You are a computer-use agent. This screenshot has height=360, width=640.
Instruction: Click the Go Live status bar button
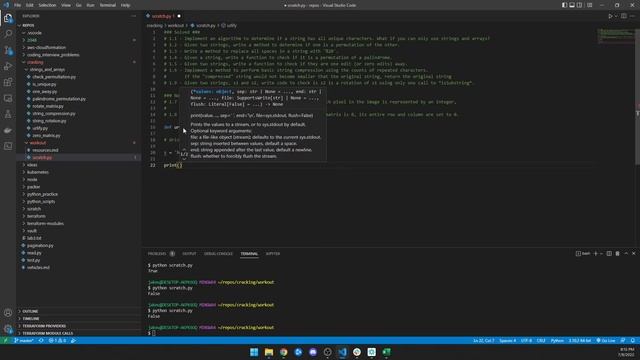(606, 340)
